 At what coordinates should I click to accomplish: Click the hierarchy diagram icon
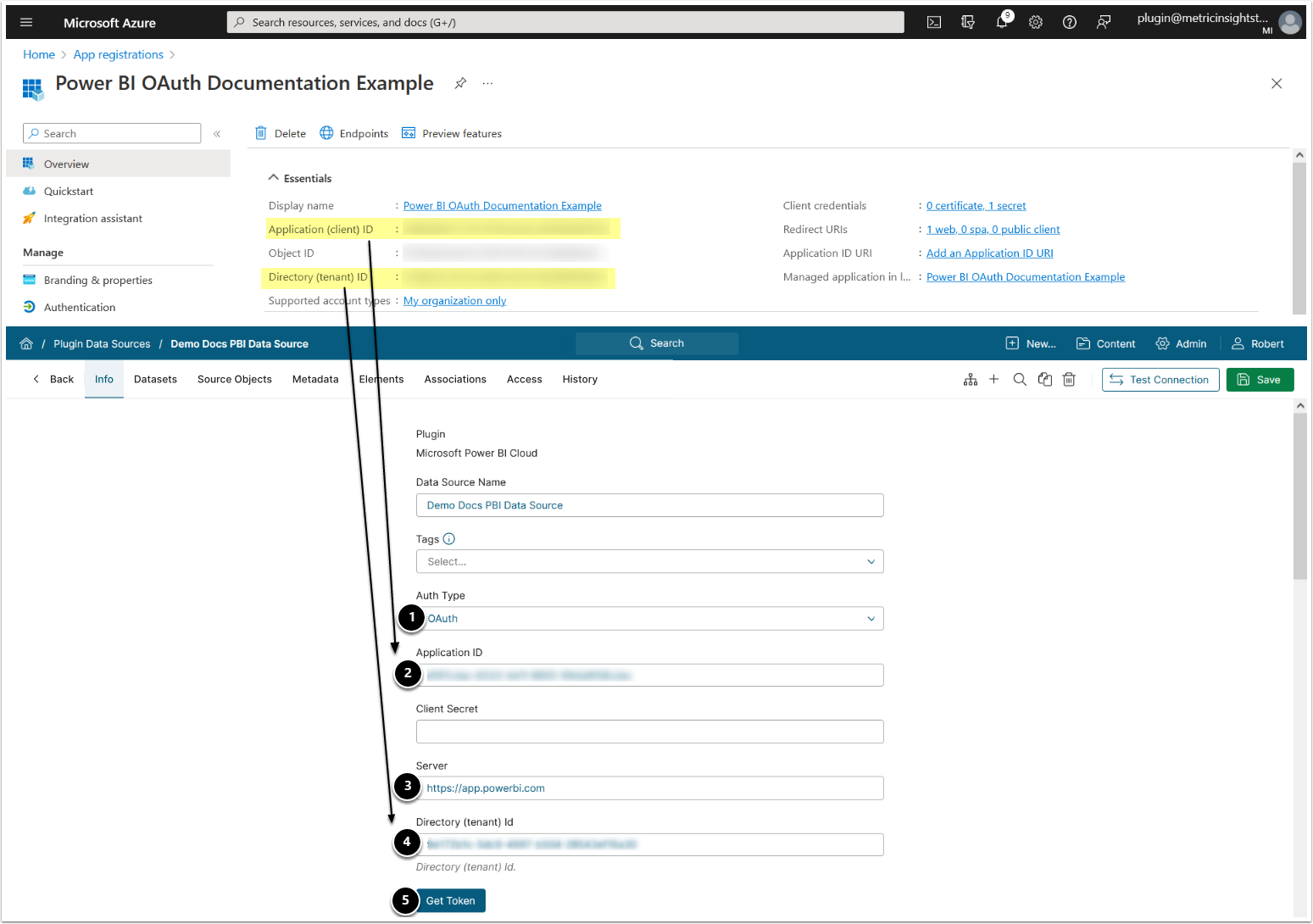pyautogui.click(x=971, y=380)
